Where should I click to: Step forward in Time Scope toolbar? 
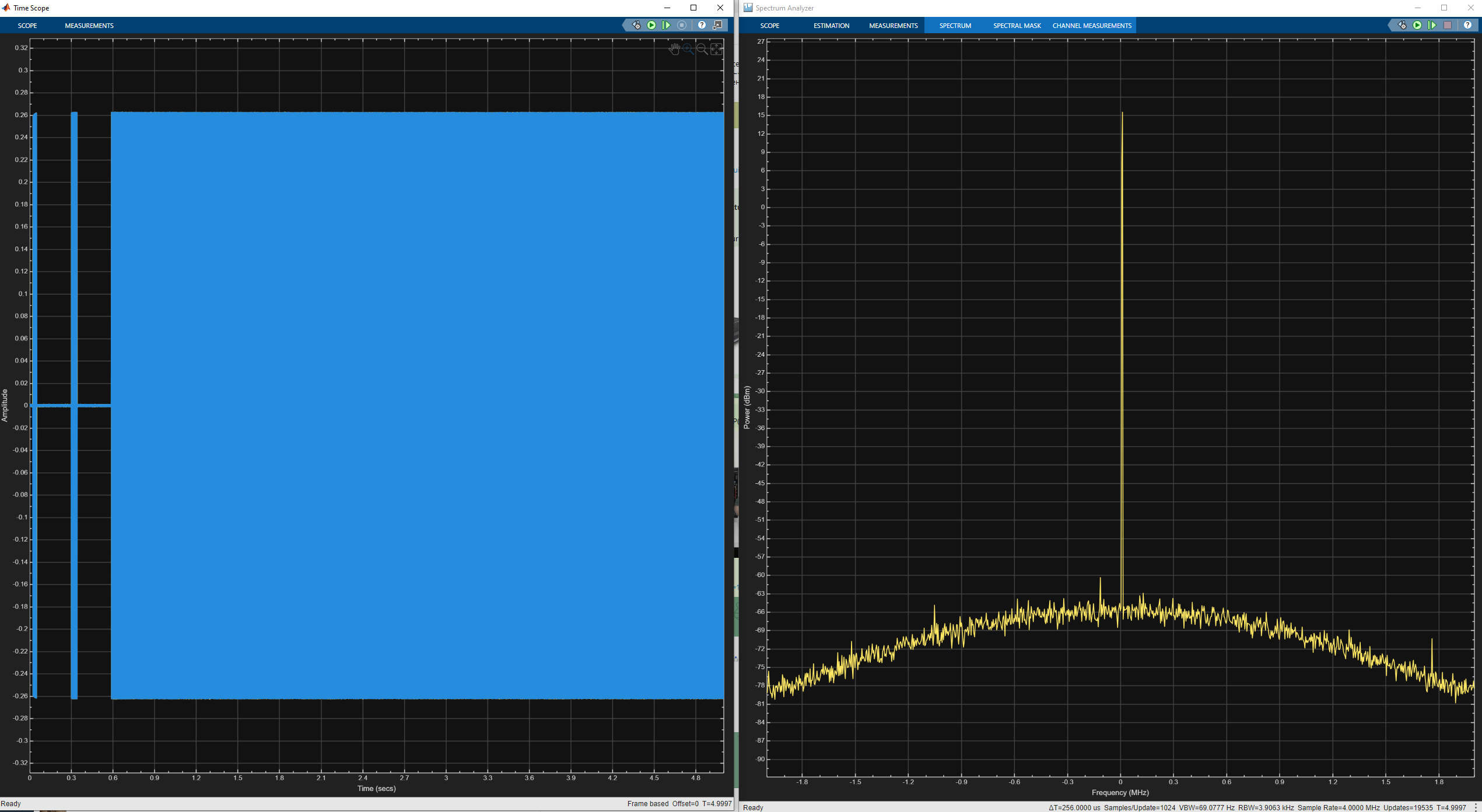pyautogui.click(x=666, y=25)
